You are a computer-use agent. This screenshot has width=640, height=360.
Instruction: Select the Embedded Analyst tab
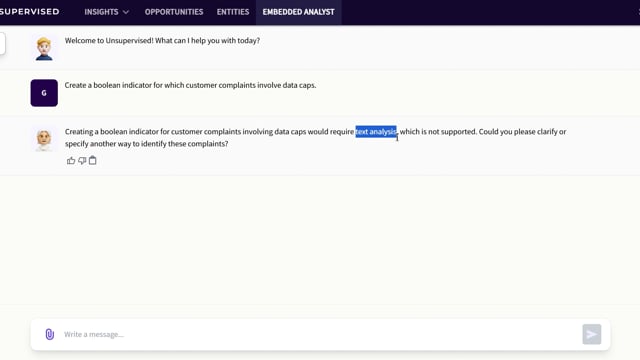pyautogui.click(x=298, y=12)
